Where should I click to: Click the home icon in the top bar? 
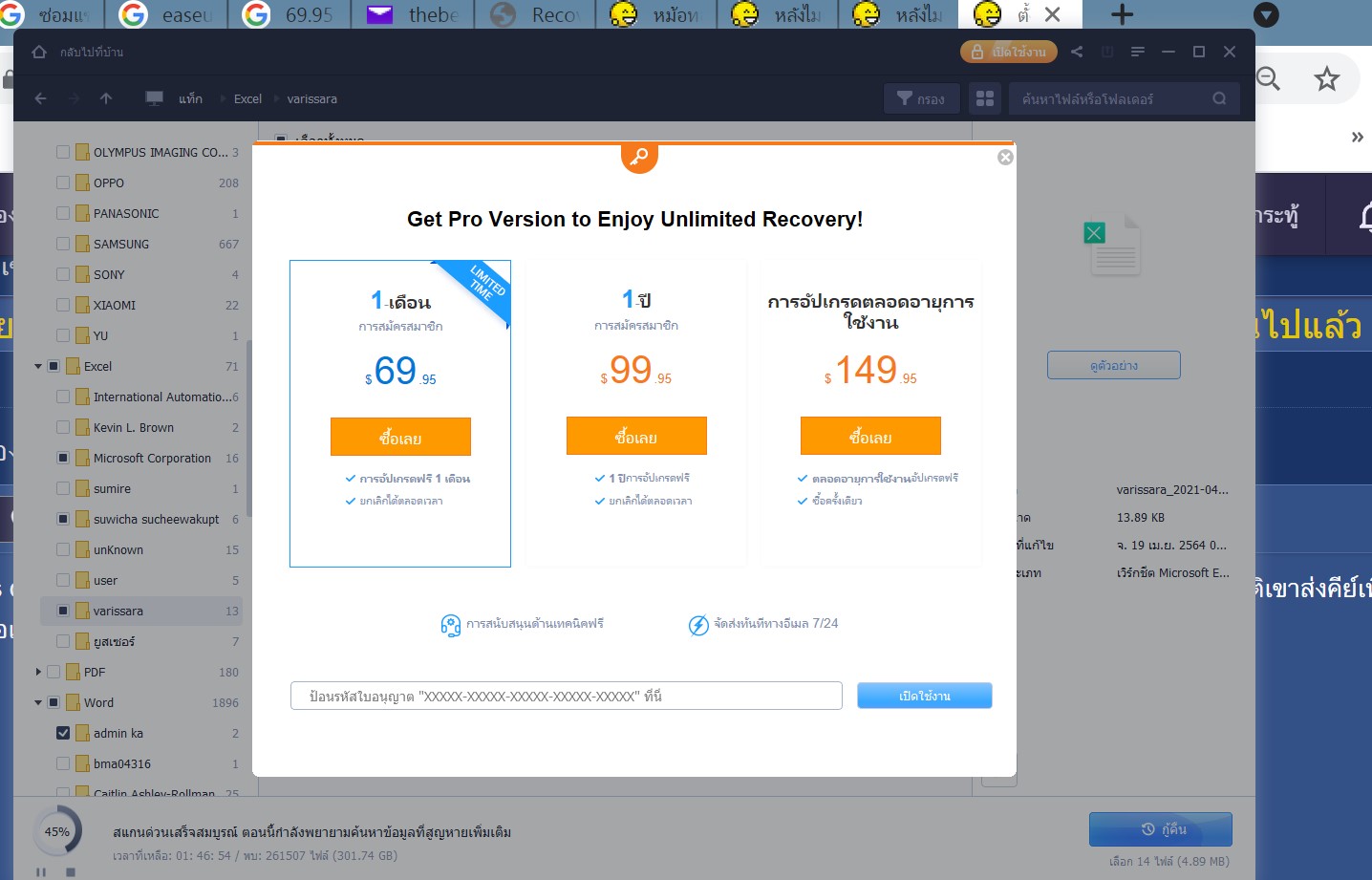(x=39, y=52)
